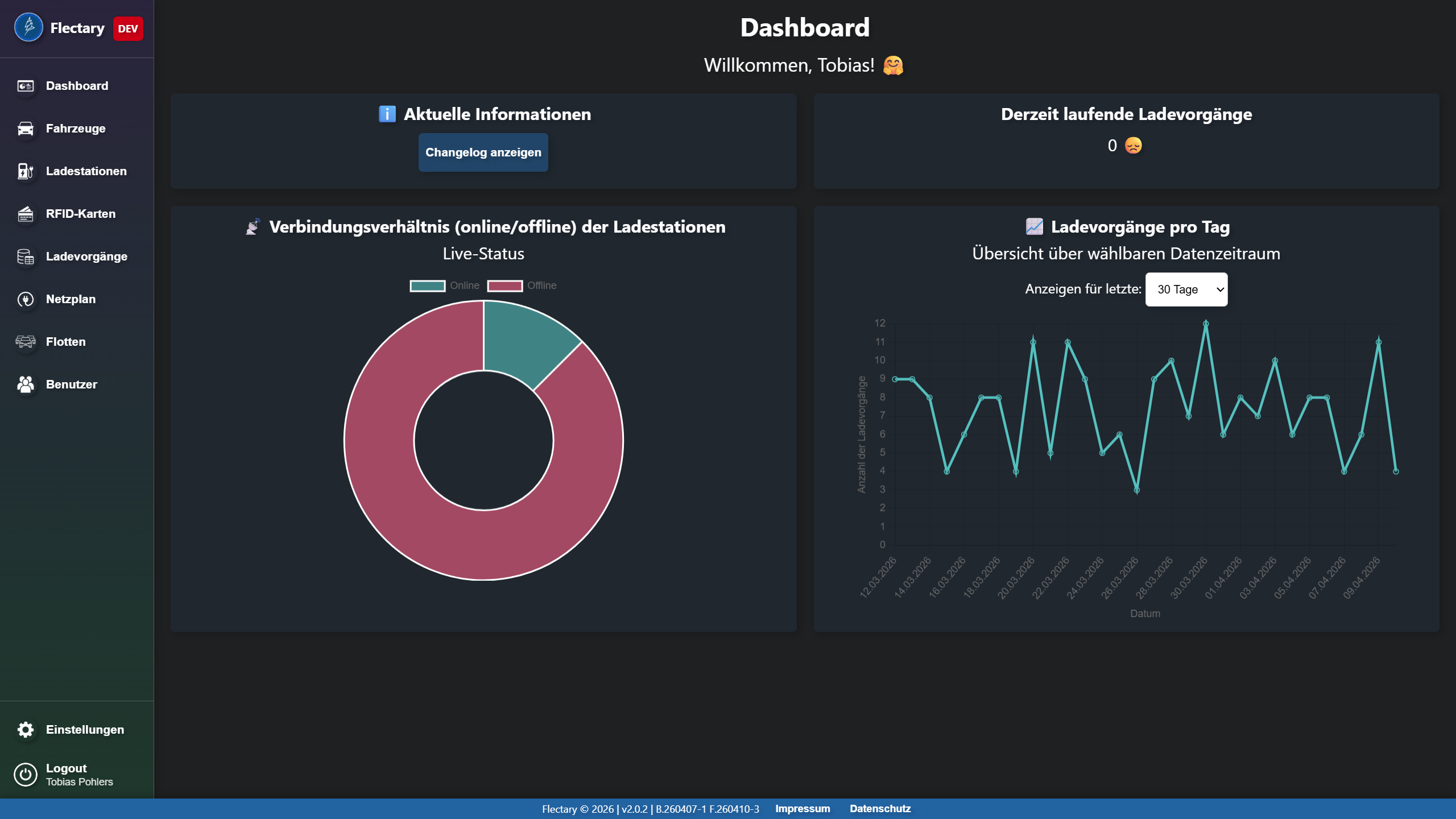1456x819 pixels.
Task: Select the Netzplan plug icon
Action: [26, 299]
